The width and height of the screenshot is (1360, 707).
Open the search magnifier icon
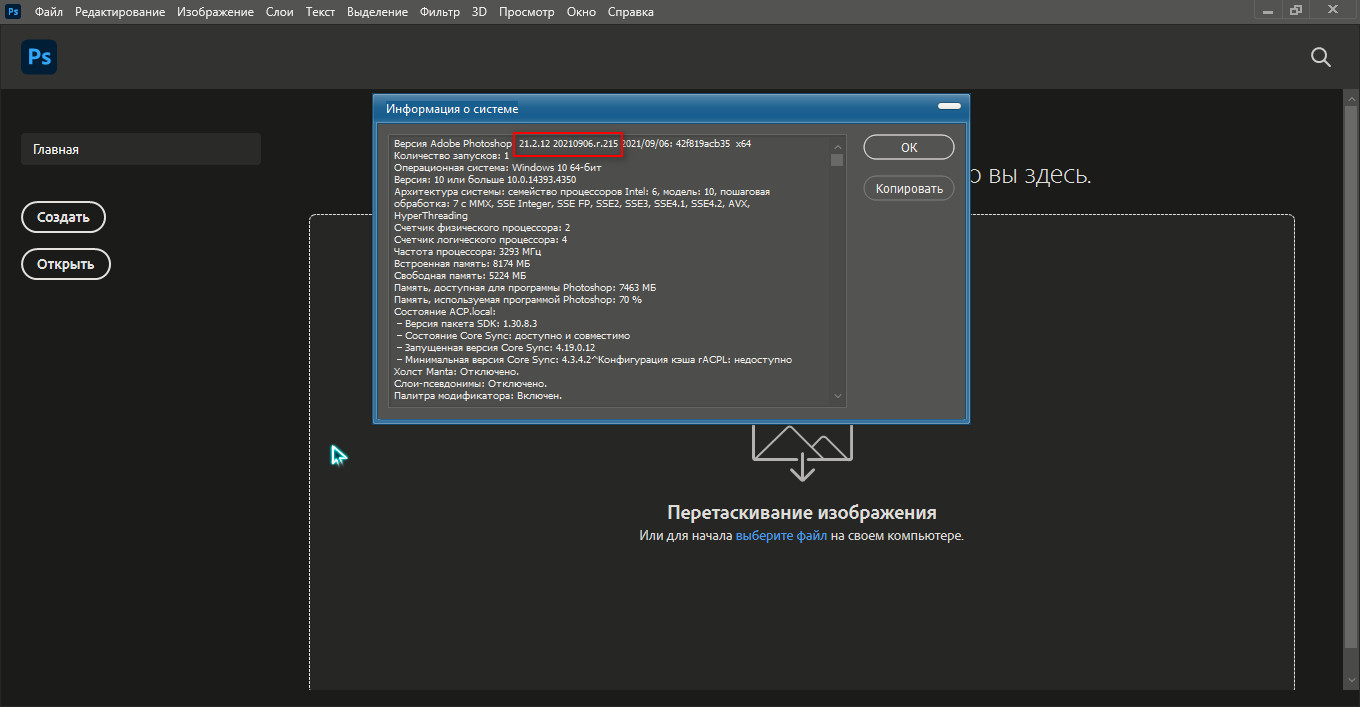tap(1320, 58)
